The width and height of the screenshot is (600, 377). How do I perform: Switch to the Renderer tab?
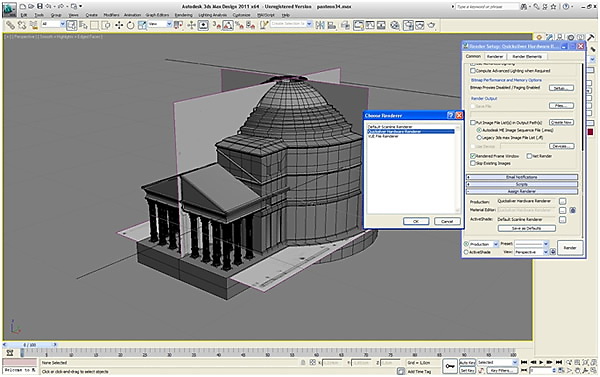pos(495,56)
